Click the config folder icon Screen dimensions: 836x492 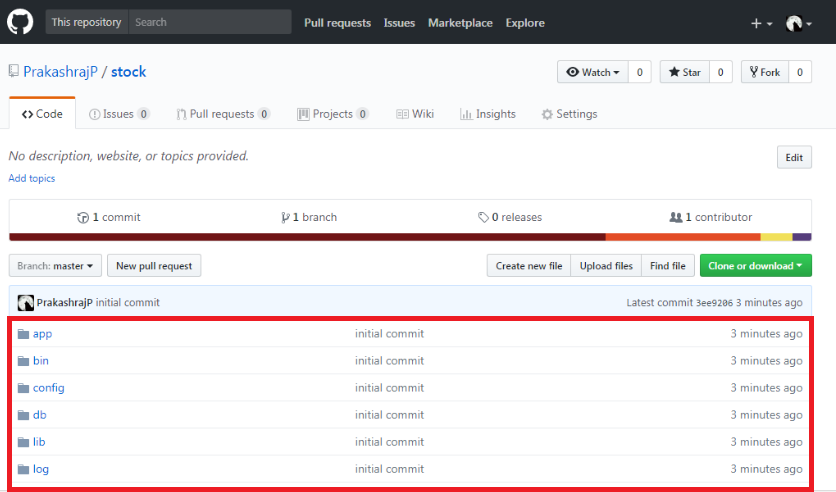23,388
